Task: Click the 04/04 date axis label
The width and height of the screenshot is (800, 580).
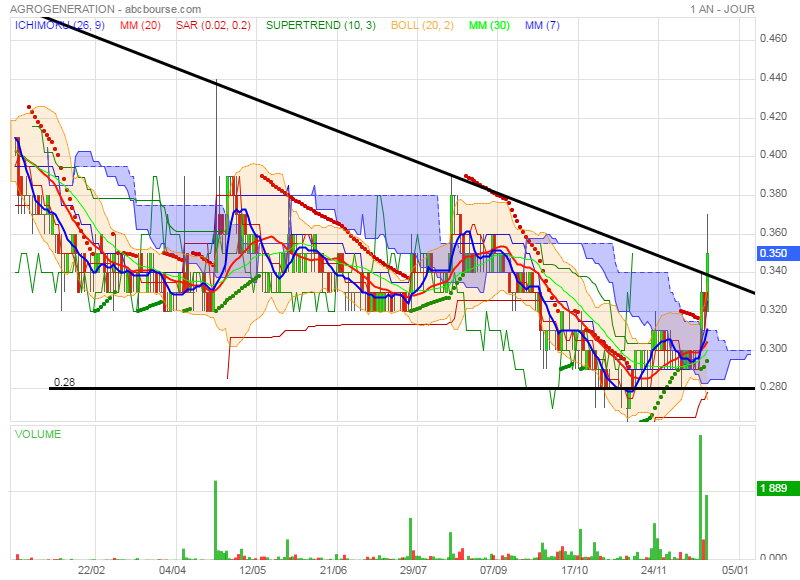Action: (172, 570)
